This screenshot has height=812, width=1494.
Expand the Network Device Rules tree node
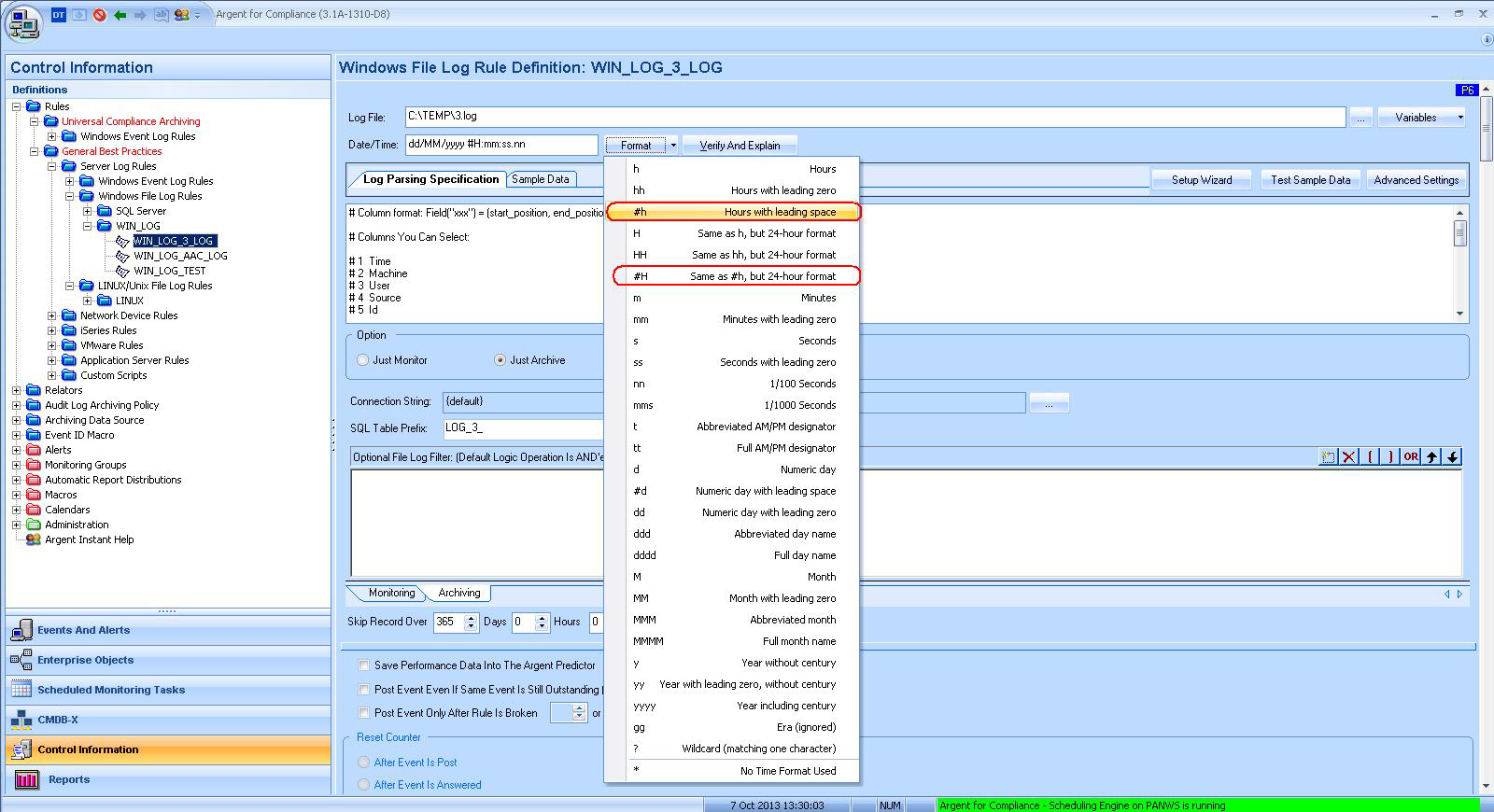[52, 315]
